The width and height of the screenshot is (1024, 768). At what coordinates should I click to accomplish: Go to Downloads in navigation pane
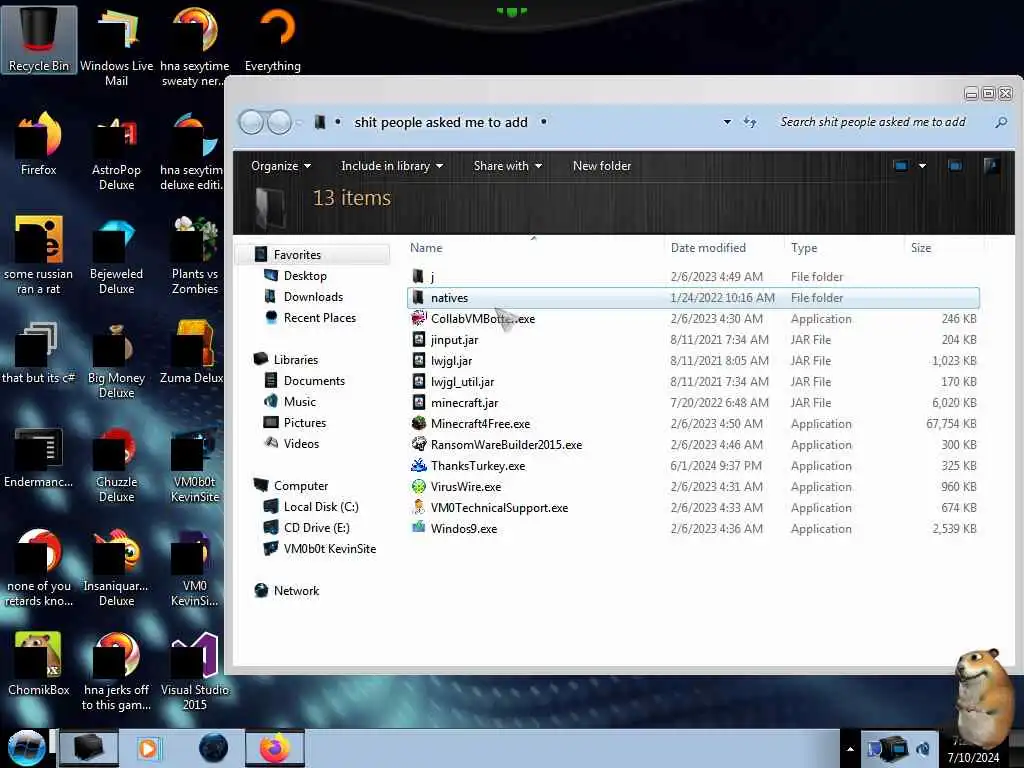313,296
